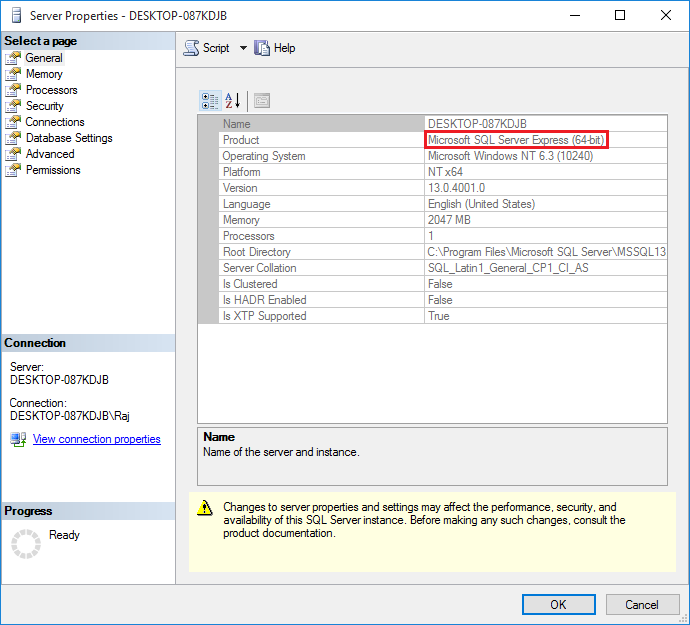Click the icon beside Security page
This screenshot has width=690, height=625.
13,106
